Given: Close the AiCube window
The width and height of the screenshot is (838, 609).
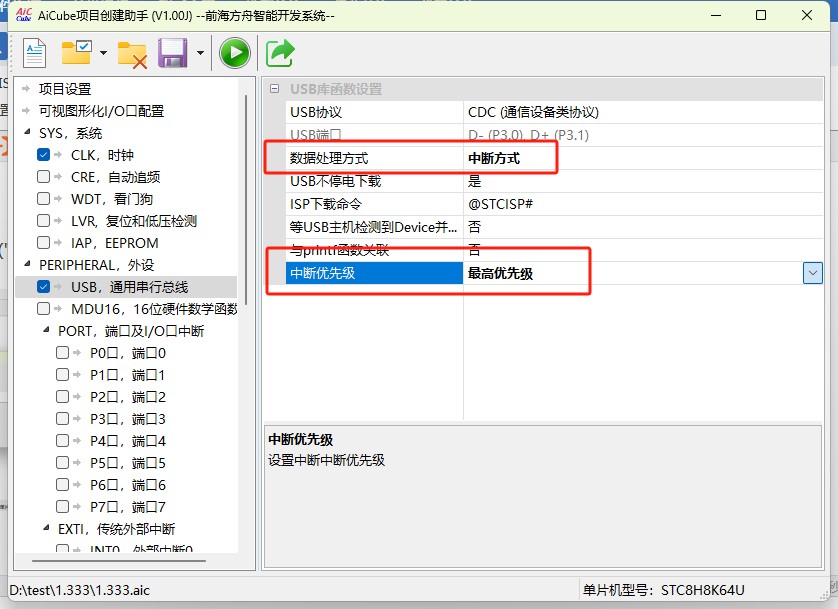Looking at the screenshot, I should click(807, 15).
